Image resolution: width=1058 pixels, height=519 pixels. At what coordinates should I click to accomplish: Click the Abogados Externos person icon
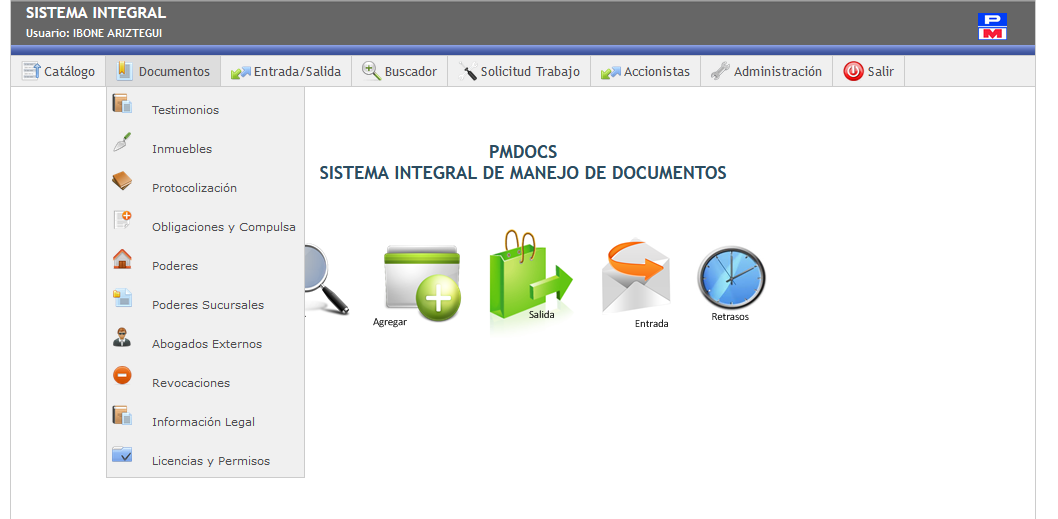[x=122, y=338]
